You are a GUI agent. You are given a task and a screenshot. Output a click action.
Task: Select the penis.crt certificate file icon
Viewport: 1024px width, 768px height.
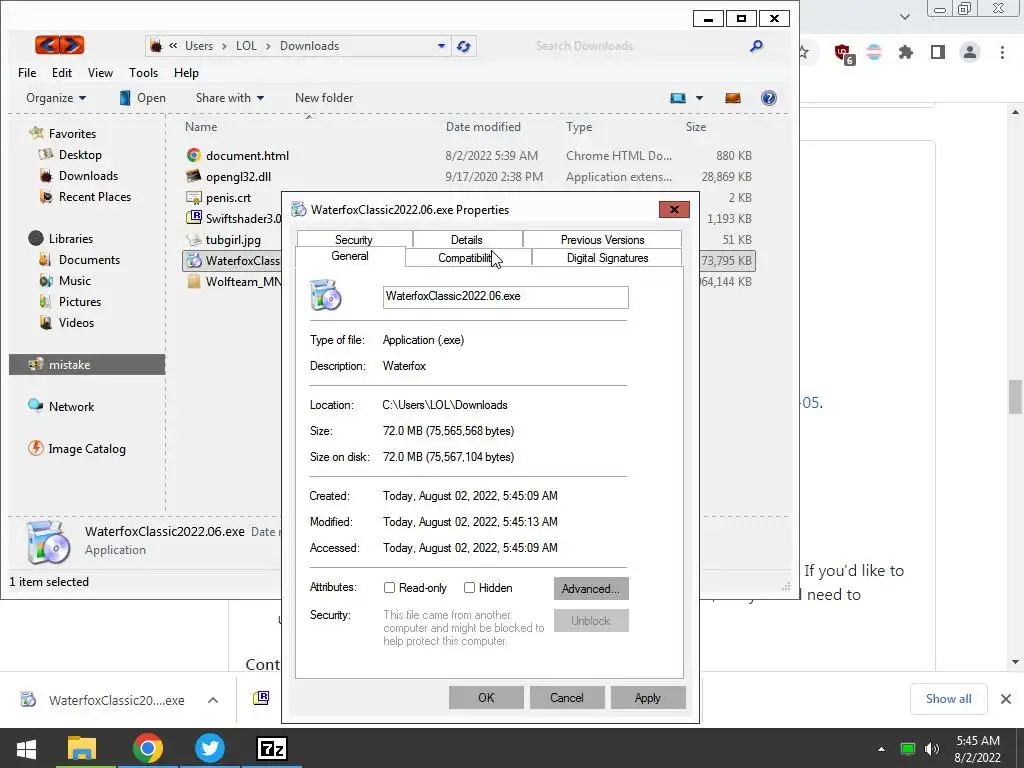tap(193, 197)
